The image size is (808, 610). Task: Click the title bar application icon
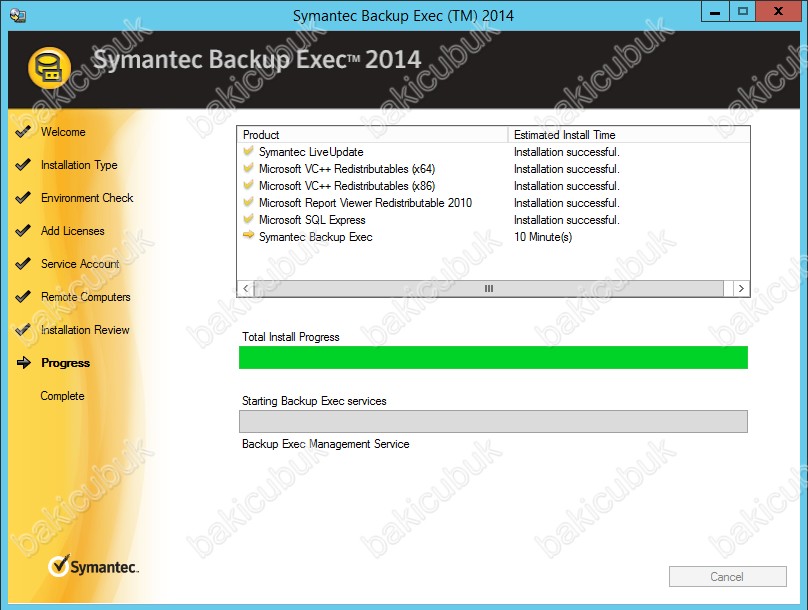pos(18,15)
